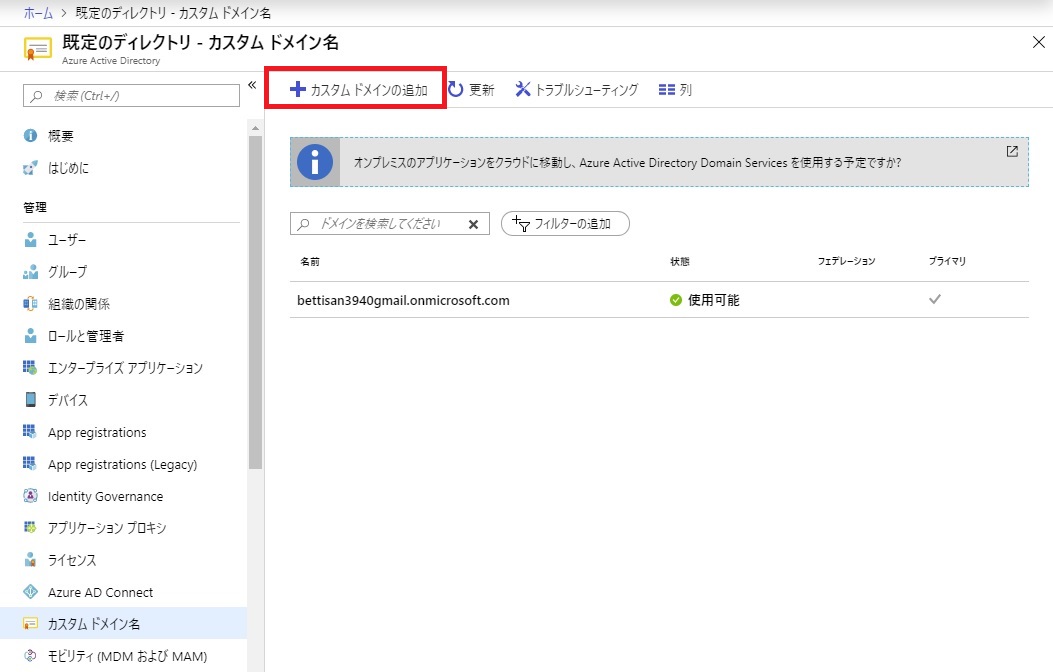Open bettisan3940gmail.onmicrosoft.com domain row
The image size is (1053, 672).
[659, 300]
